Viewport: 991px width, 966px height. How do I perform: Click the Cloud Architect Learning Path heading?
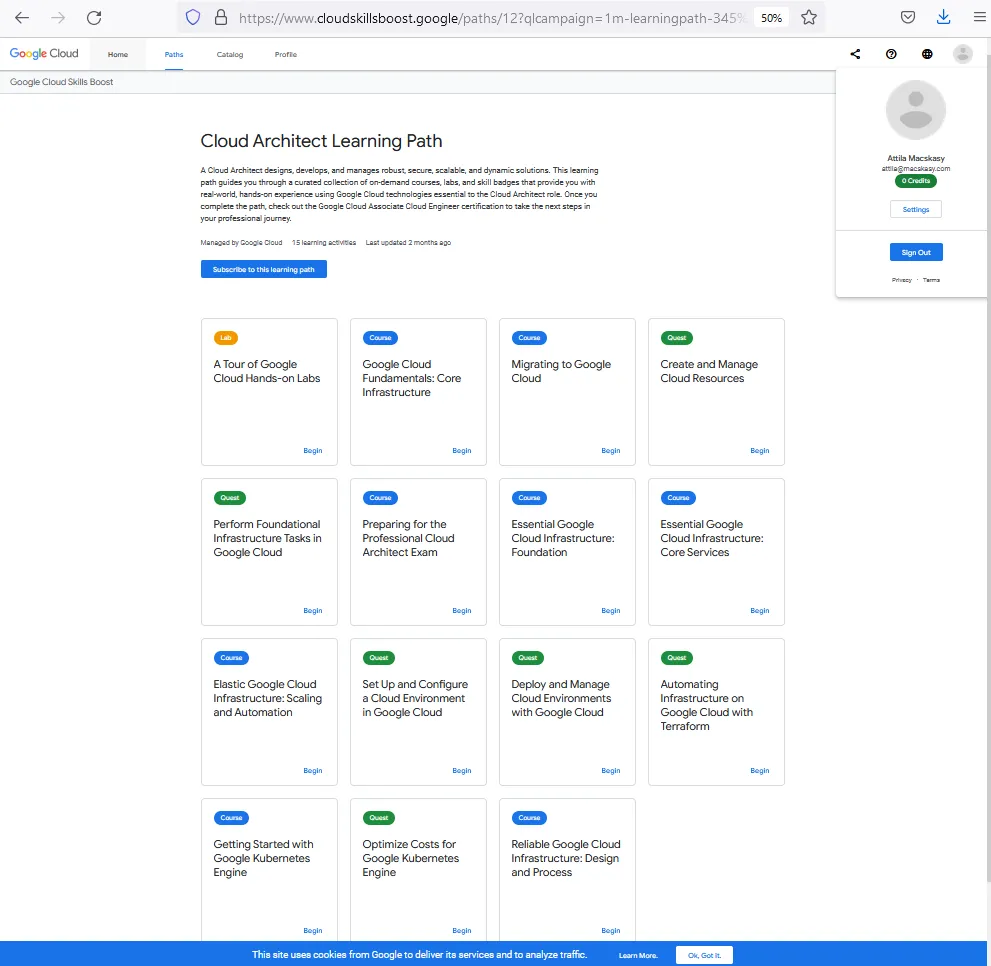click(x=321, y=141)
